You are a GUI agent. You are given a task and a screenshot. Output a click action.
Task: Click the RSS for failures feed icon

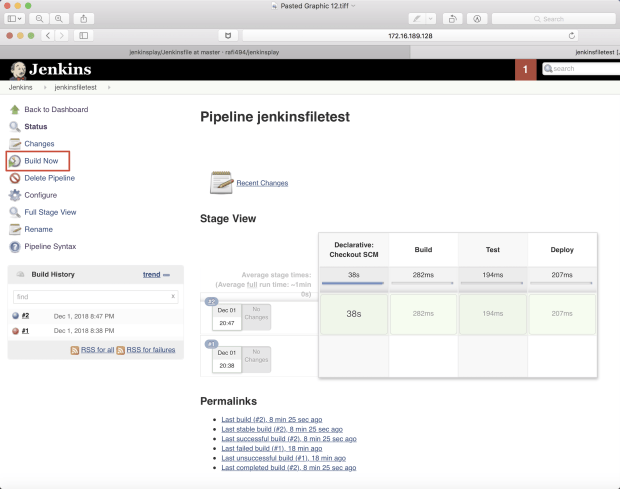121,350
